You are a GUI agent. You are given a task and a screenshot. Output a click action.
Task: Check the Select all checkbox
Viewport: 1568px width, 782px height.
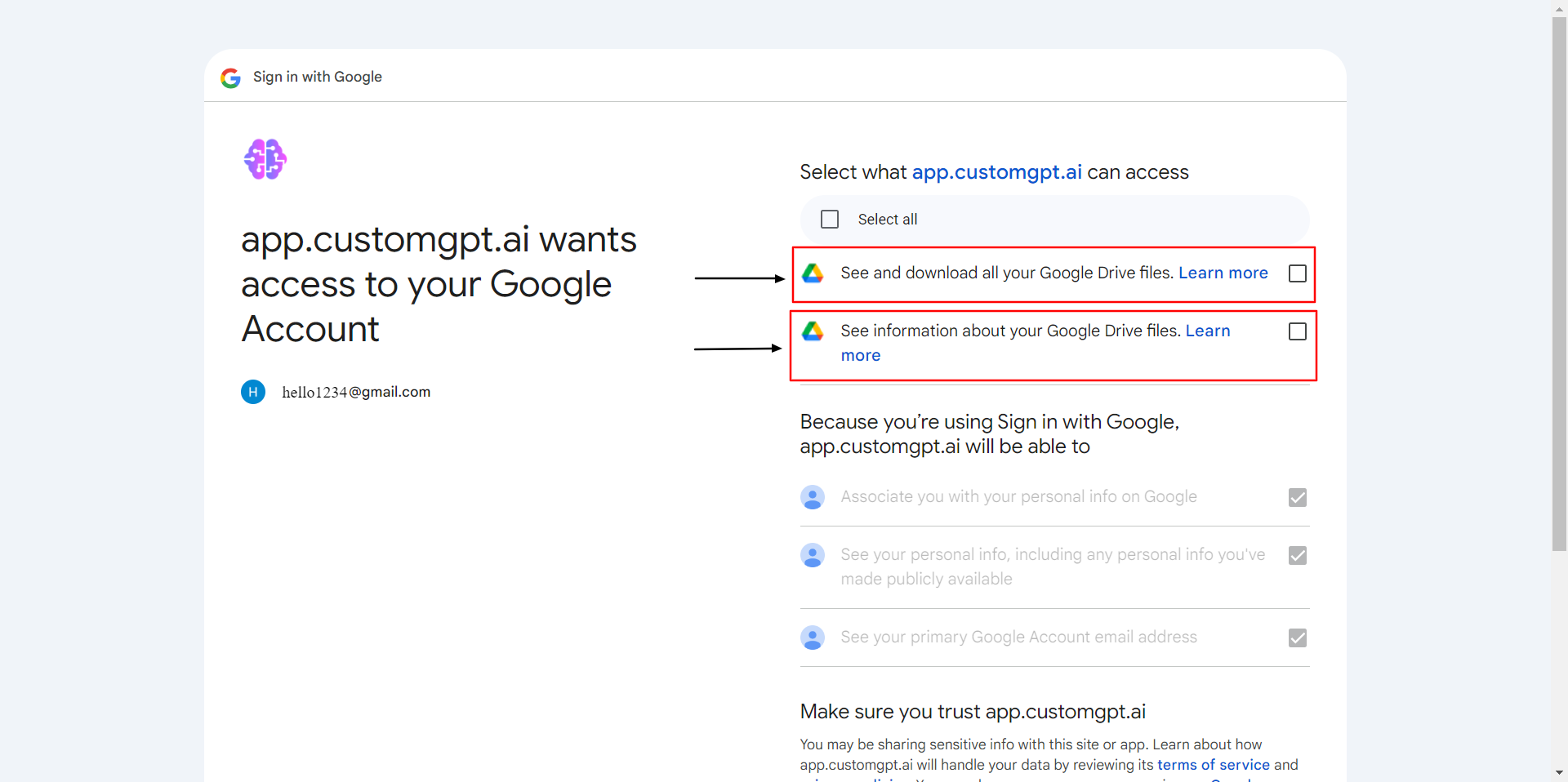[830, 220]
